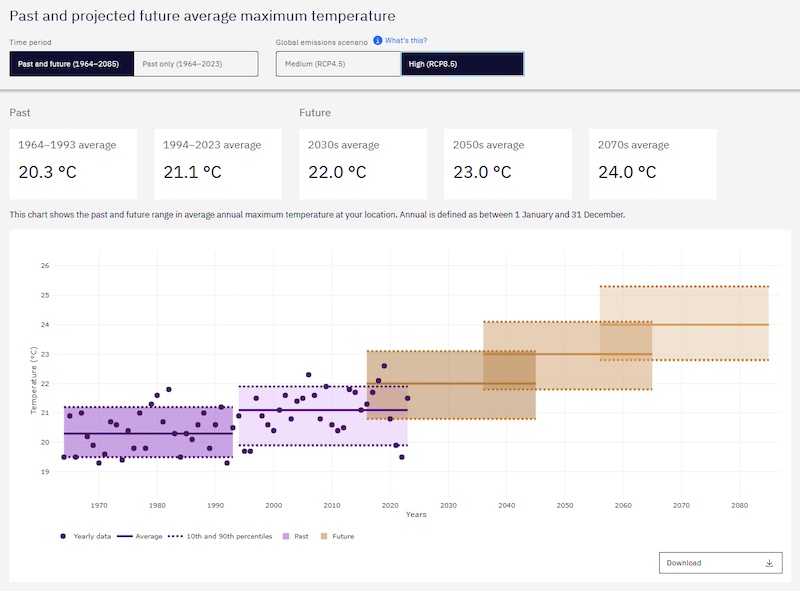The image size is (800, 591).
Task: Click the 2030s average card
Action: click(x=363, y=163)
